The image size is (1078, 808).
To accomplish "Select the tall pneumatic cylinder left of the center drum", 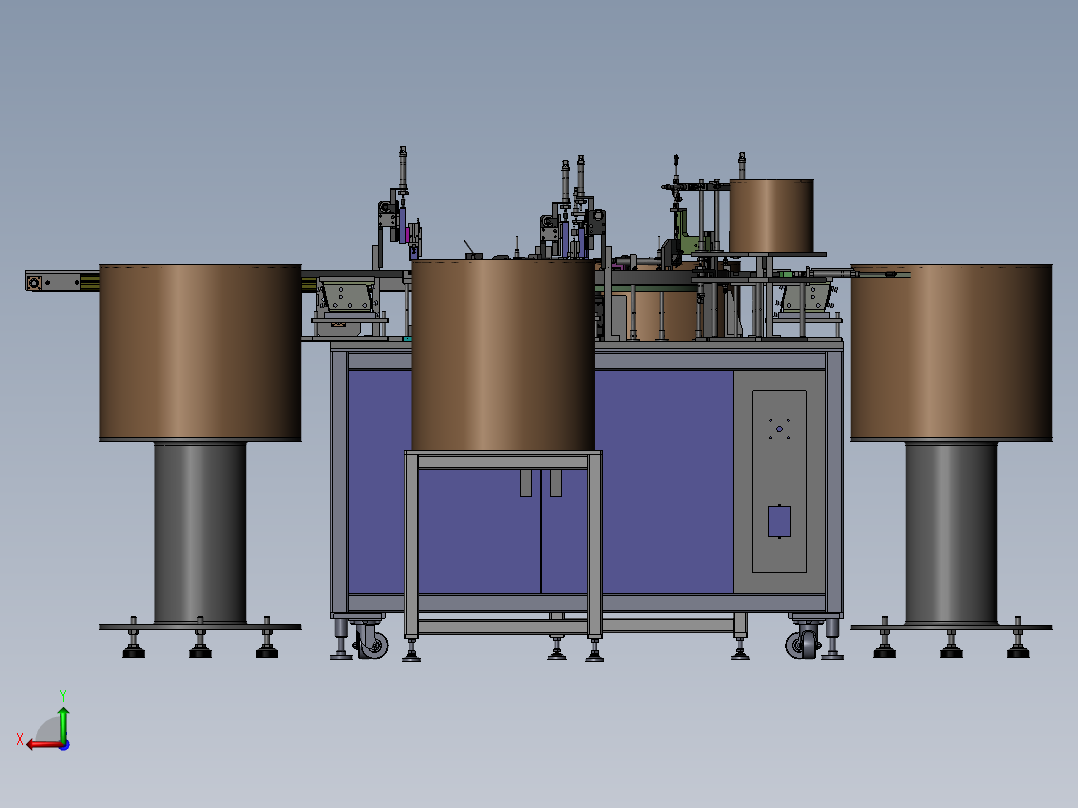I will click(403, 170).
